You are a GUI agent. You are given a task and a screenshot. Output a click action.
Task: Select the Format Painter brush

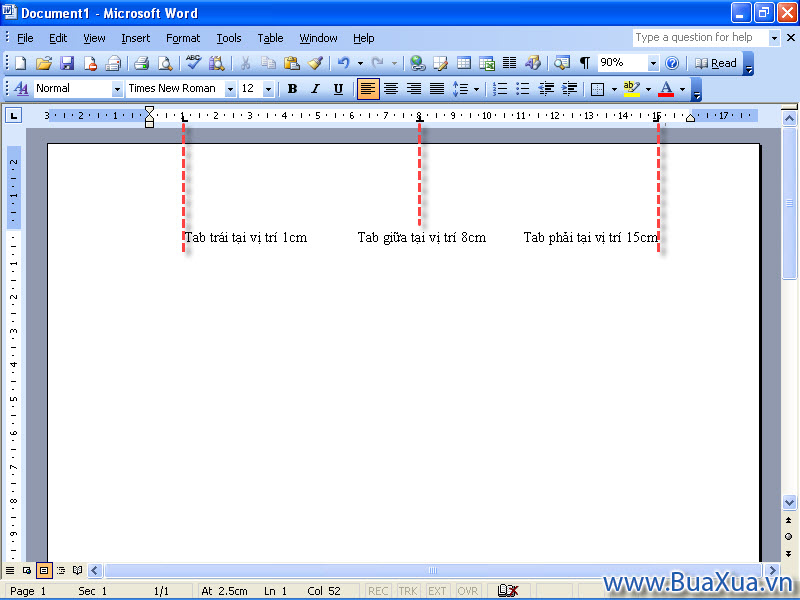tap(315, 63)
